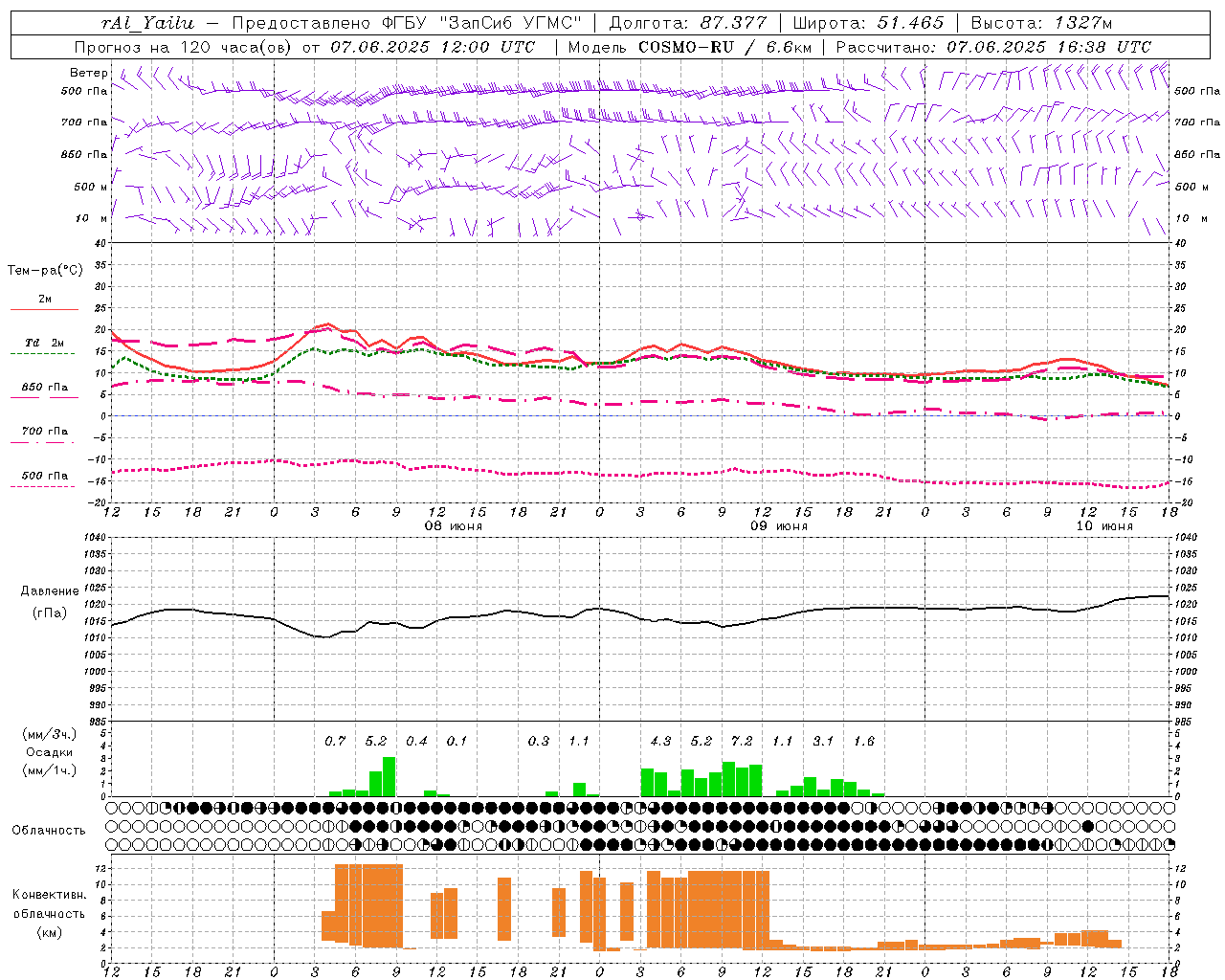1225x980 pixels.
Task: Click the (мм/3ч.) unit label
Action: point(50,734)
